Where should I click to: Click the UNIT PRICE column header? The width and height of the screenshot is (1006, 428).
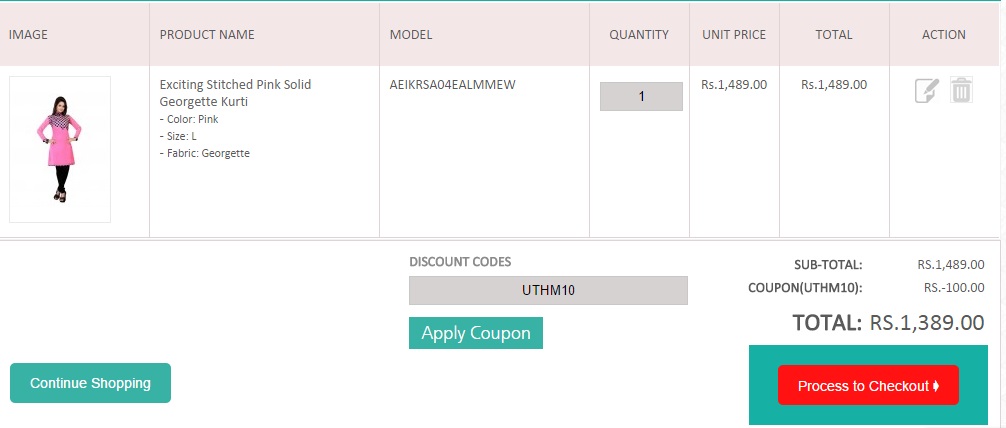coord(734,35)
